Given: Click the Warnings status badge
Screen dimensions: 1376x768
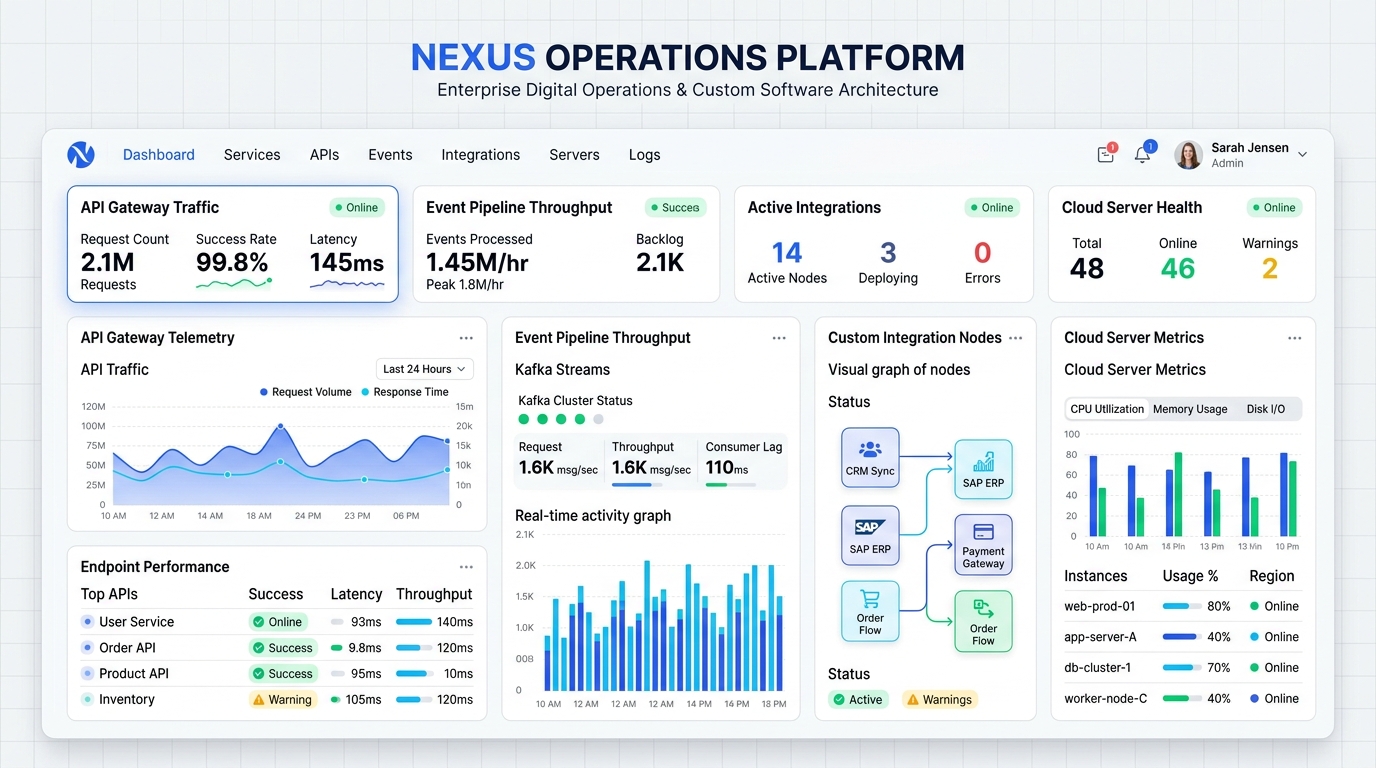Looking at the screenshot, I should point(939,700).
